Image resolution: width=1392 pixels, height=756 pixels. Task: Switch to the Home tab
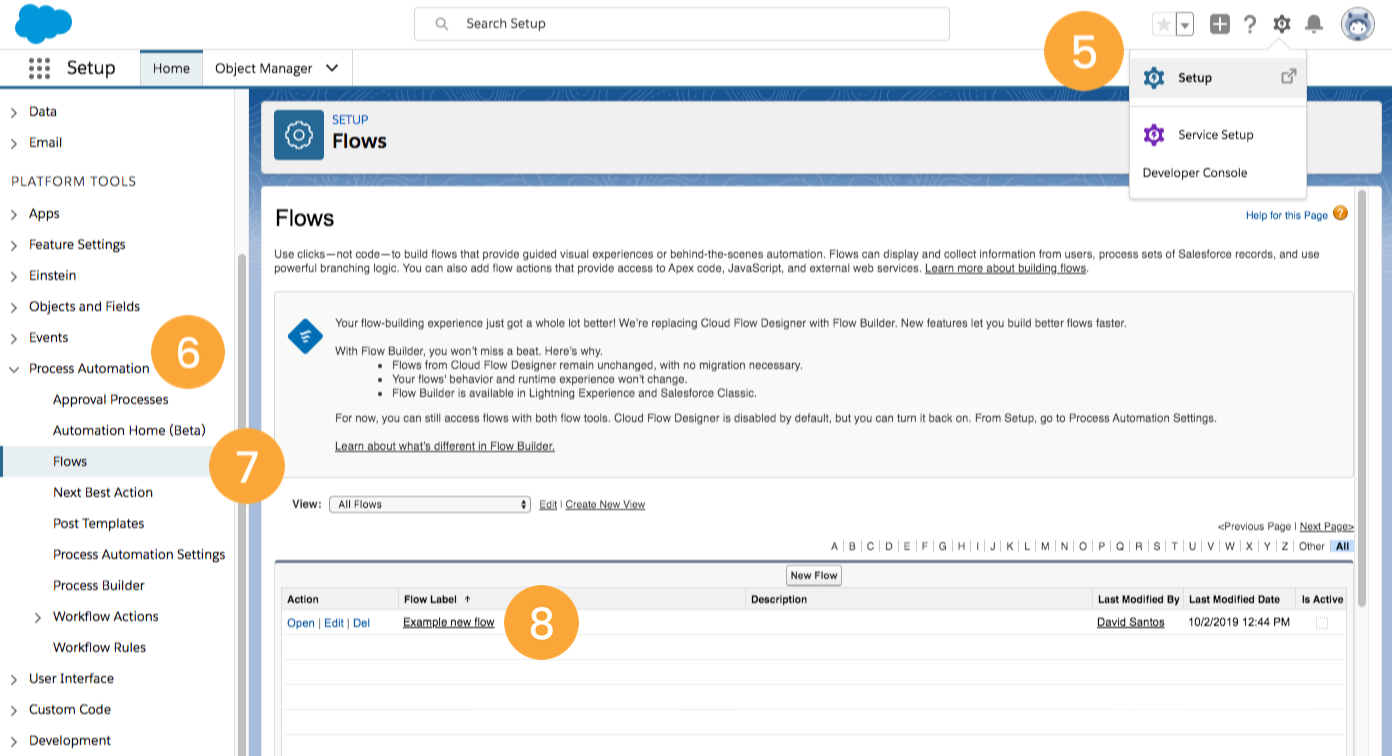click(x=171, y=68)
